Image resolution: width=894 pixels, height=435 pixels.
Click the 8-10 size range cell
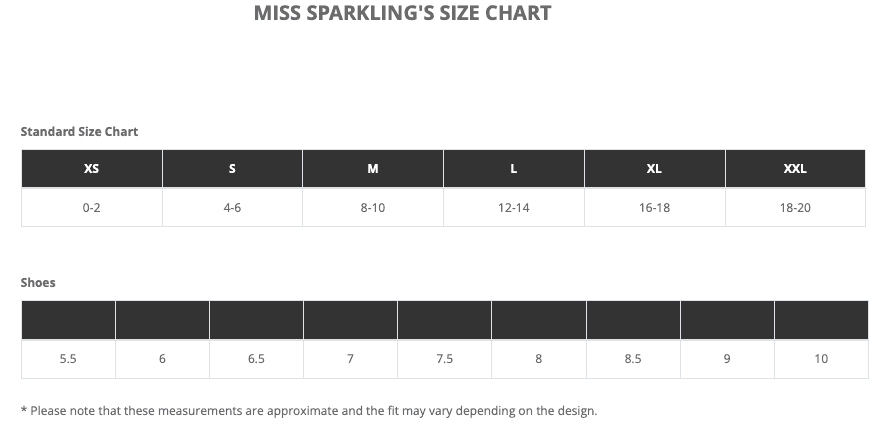[373, 208]
